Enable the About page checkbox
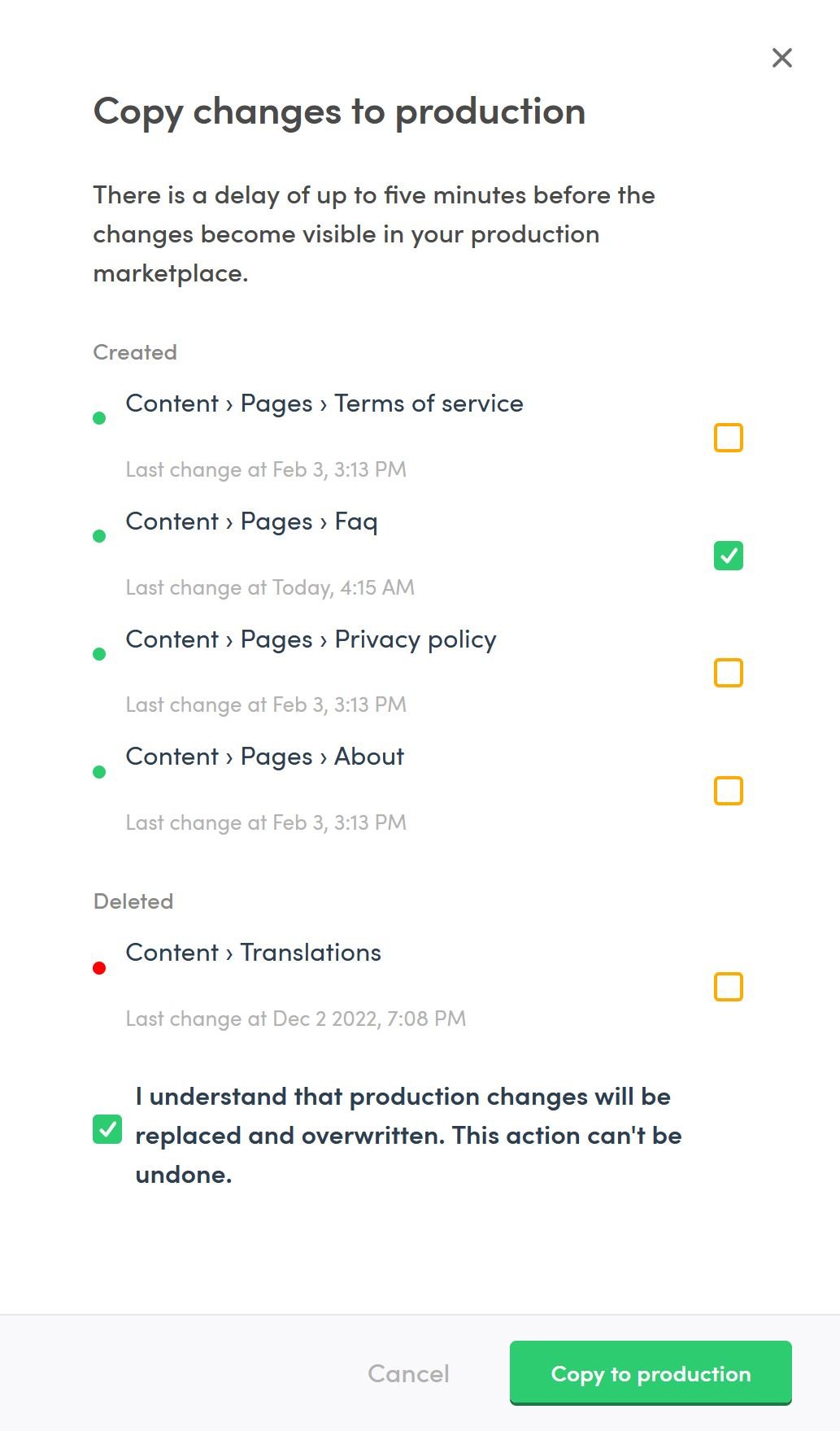Viewport: 840px width, 1431px height. 728,791
